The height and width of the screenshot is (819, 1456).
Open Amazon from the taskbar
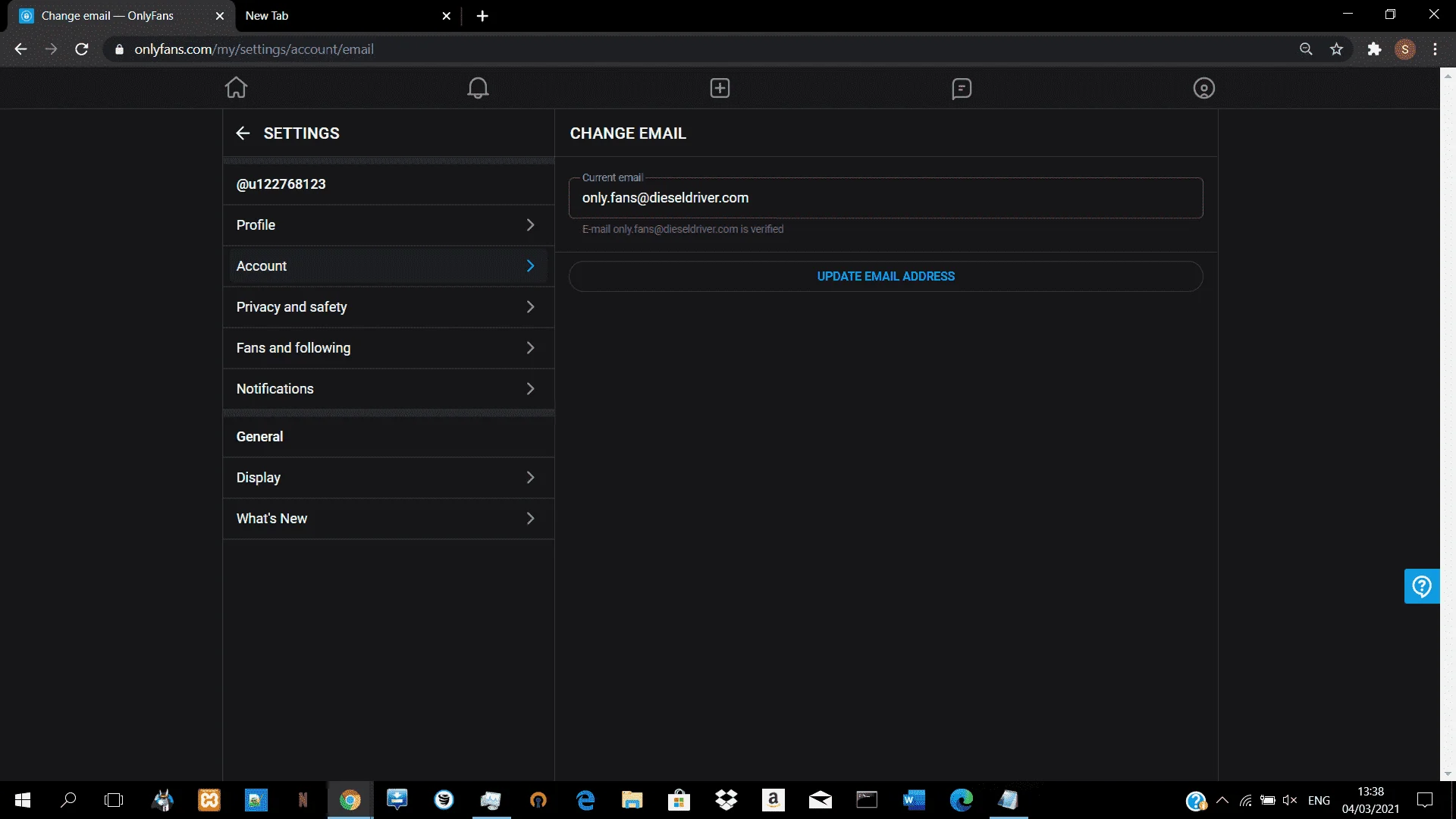click(x=773, y=800)
